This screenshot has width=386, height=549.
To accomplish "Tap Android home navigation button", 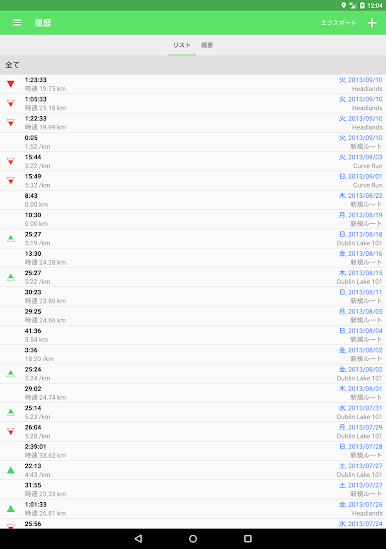I will click(193, 538).
